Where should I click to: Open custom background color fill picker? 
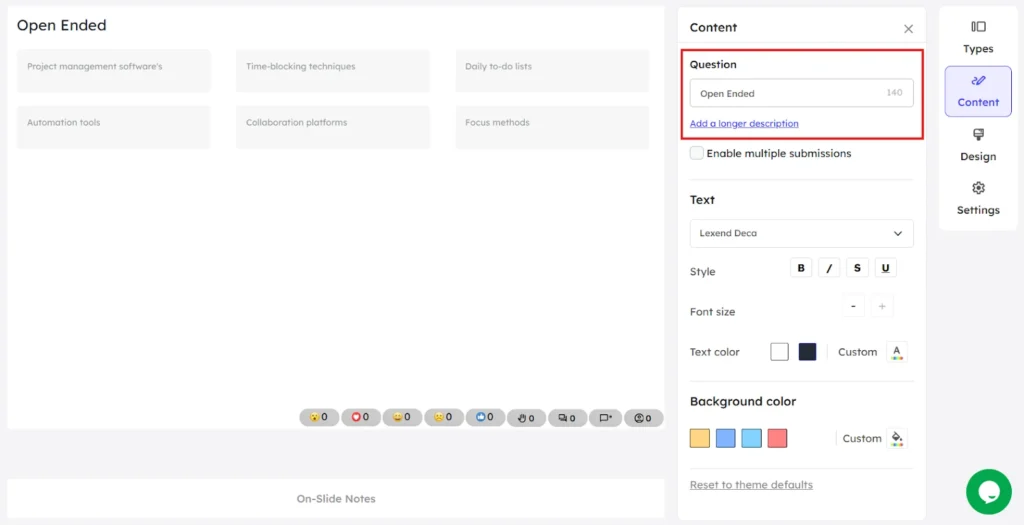point(897,438)
